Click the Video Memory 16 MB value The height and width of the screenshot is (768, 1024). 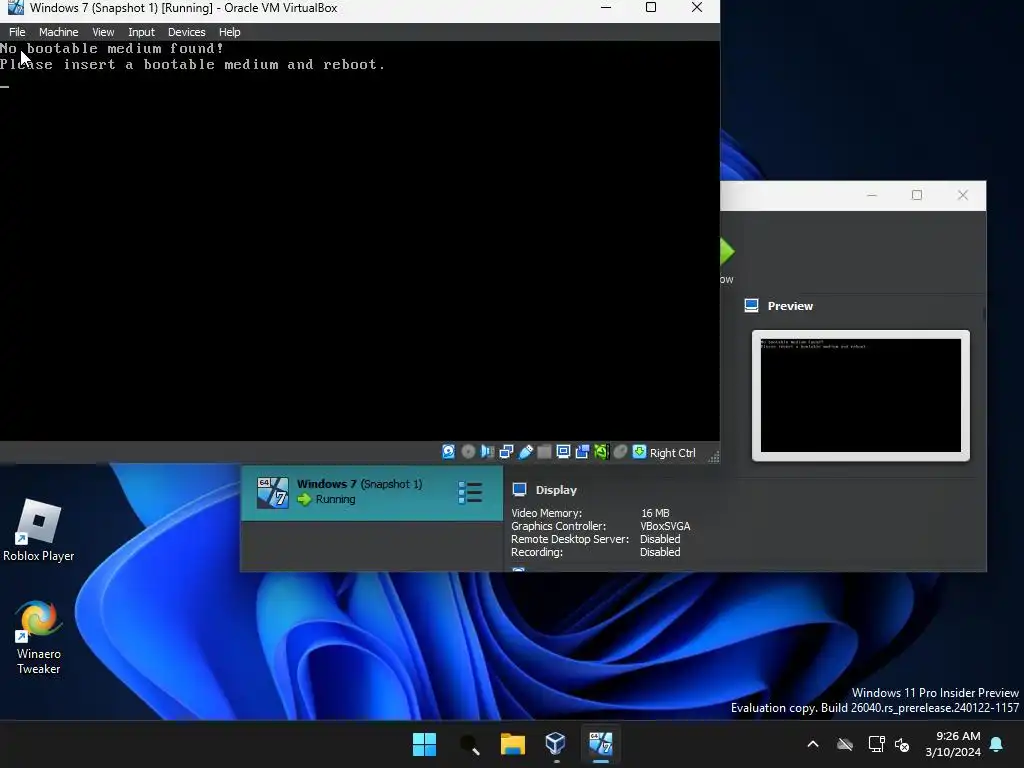(x=655, y=513)
